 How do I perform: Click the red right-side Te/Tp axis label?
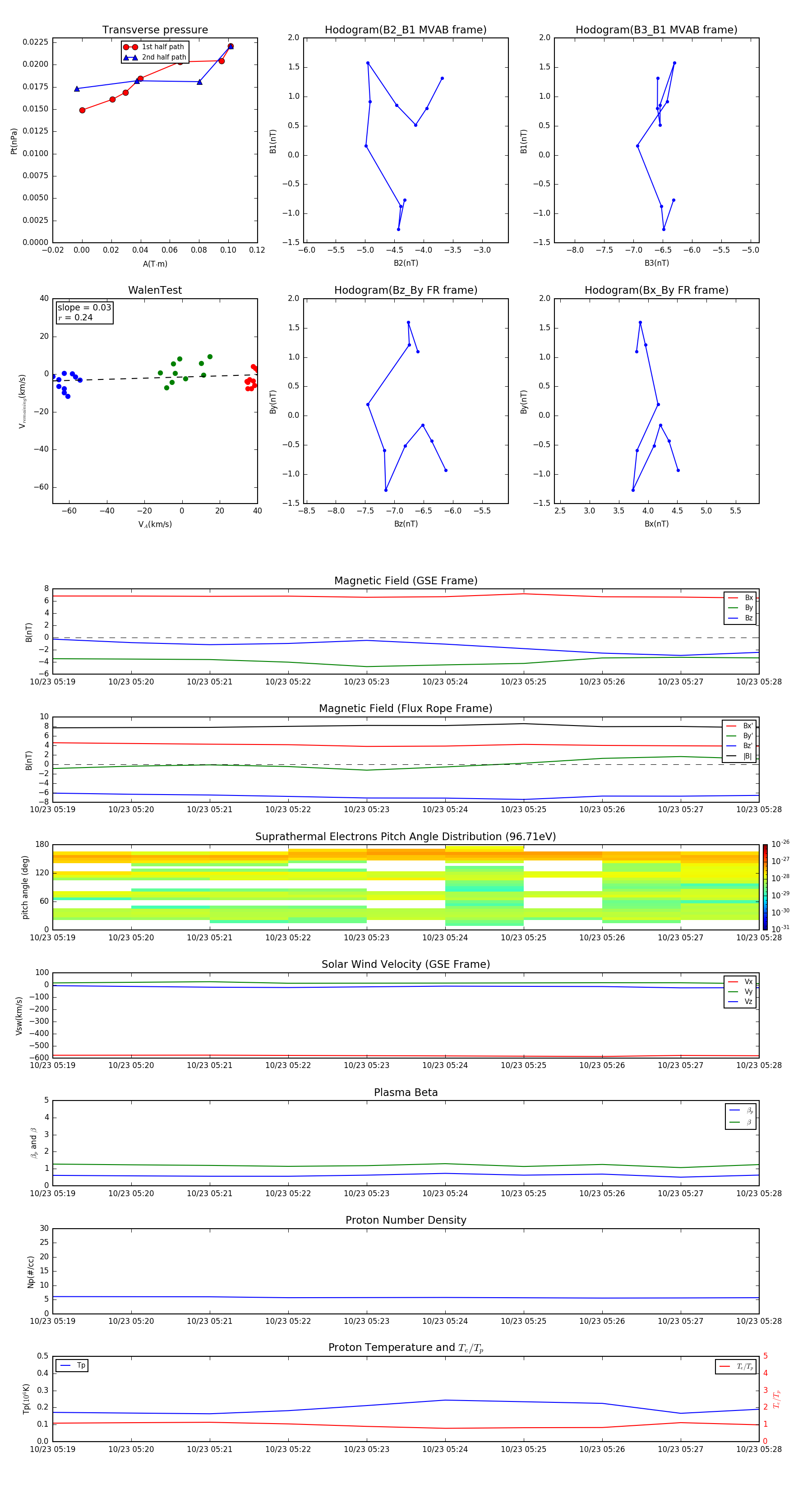coord(777,1399)
